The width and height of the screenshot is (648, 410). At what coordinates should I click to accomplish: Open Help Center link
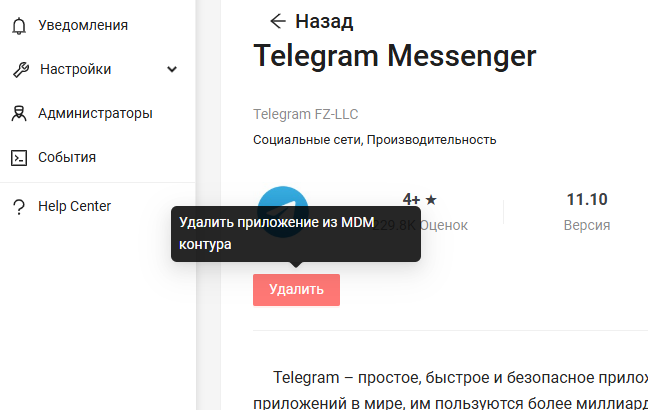click(74, 206)
